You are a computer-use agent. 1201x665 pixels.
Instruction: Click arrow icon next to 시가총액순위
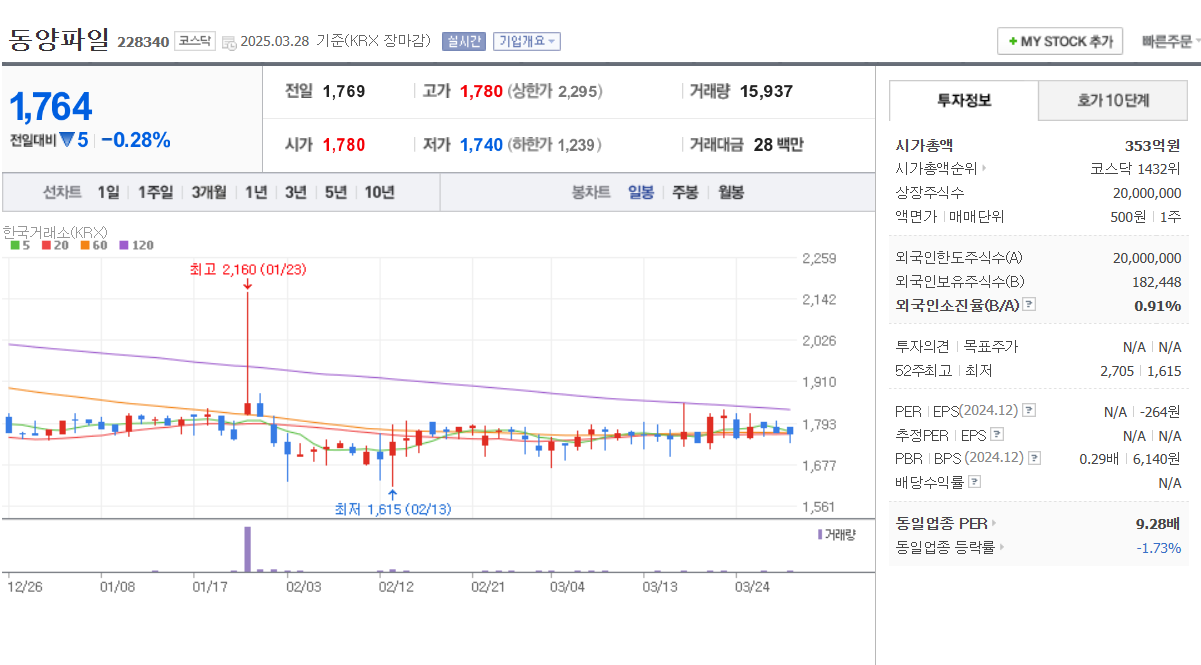click(984, 169)
